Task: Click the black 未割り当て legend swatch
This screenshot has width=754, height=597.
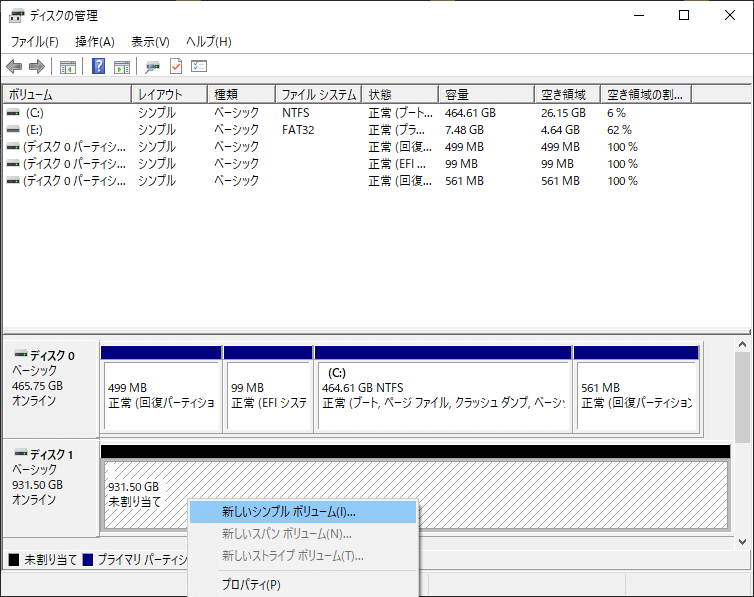Action: pos(14,560)
